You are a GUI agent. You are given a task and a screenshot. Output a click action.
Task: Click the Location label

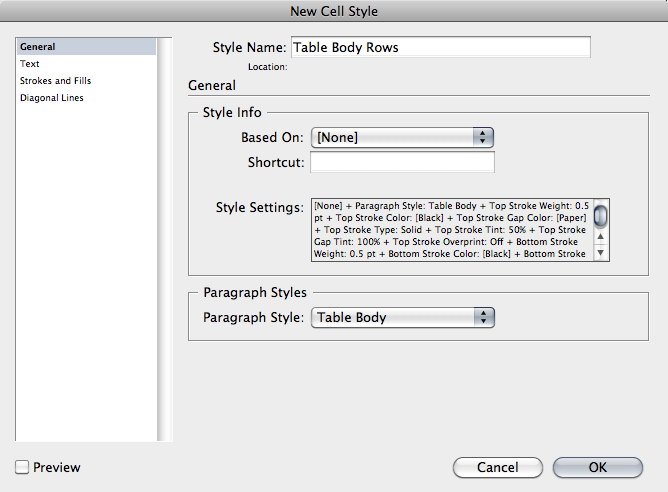coord(268,67)
